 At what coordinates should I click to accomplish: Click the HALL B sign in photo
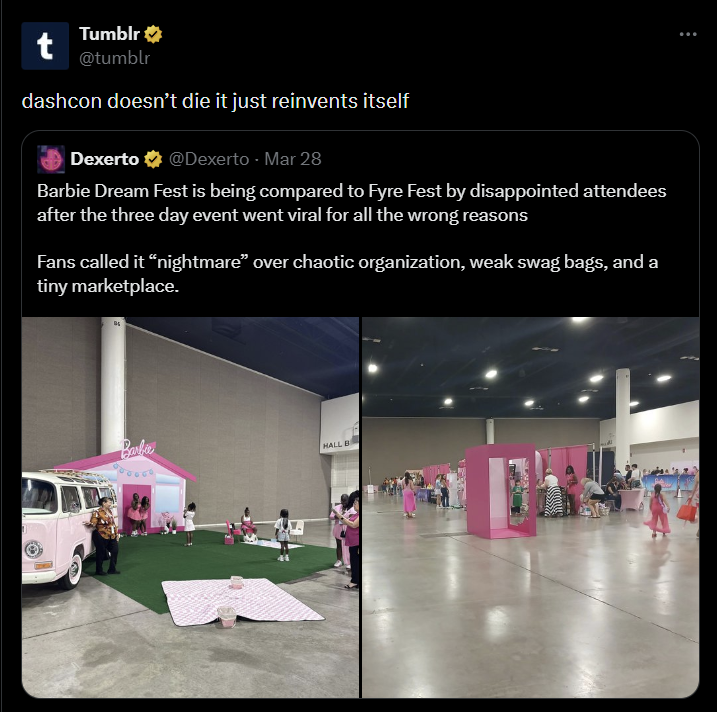coord(336,445)
